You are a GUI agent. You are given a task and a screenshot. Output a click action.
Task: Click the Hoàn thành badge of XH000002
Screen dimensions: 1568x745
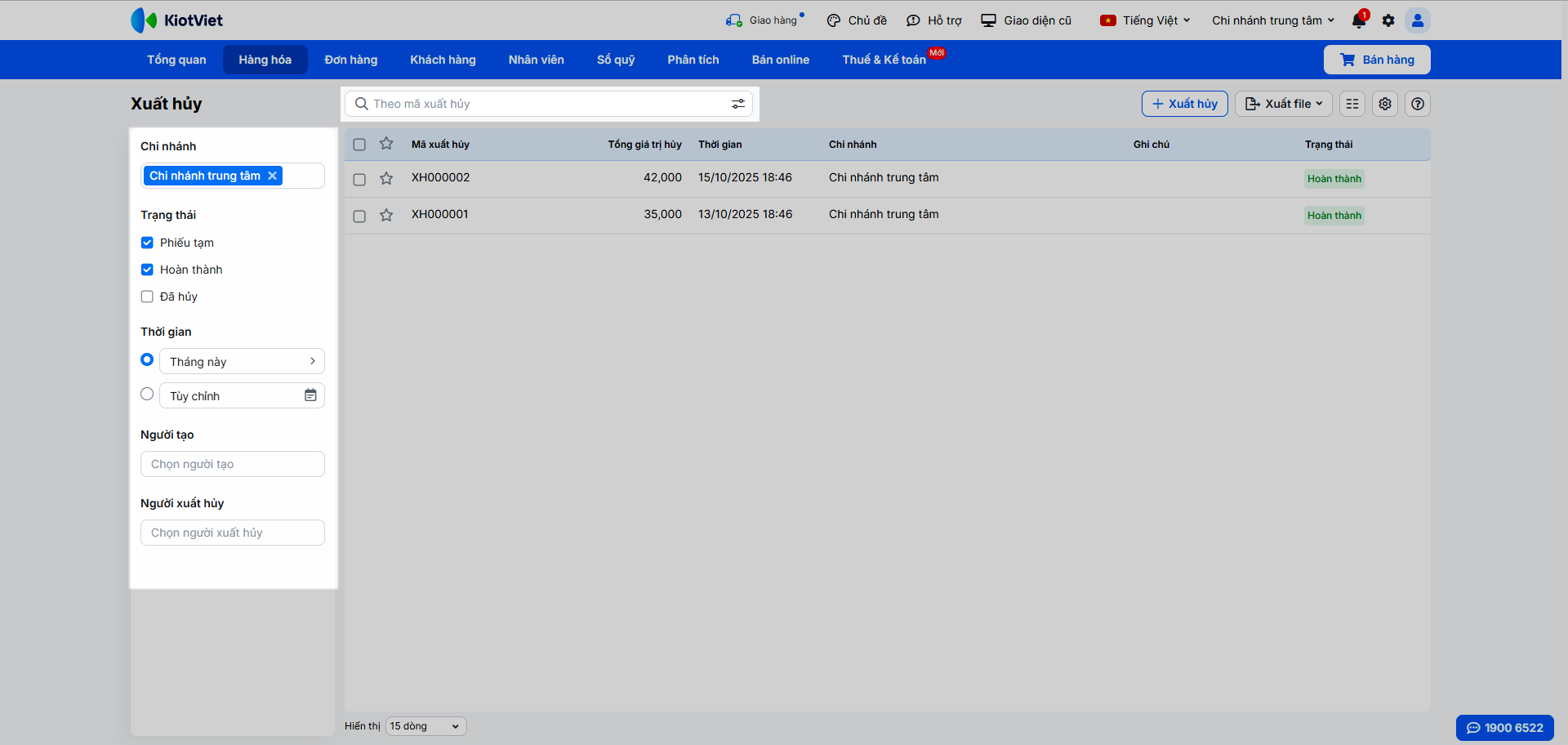point(1334,179)
